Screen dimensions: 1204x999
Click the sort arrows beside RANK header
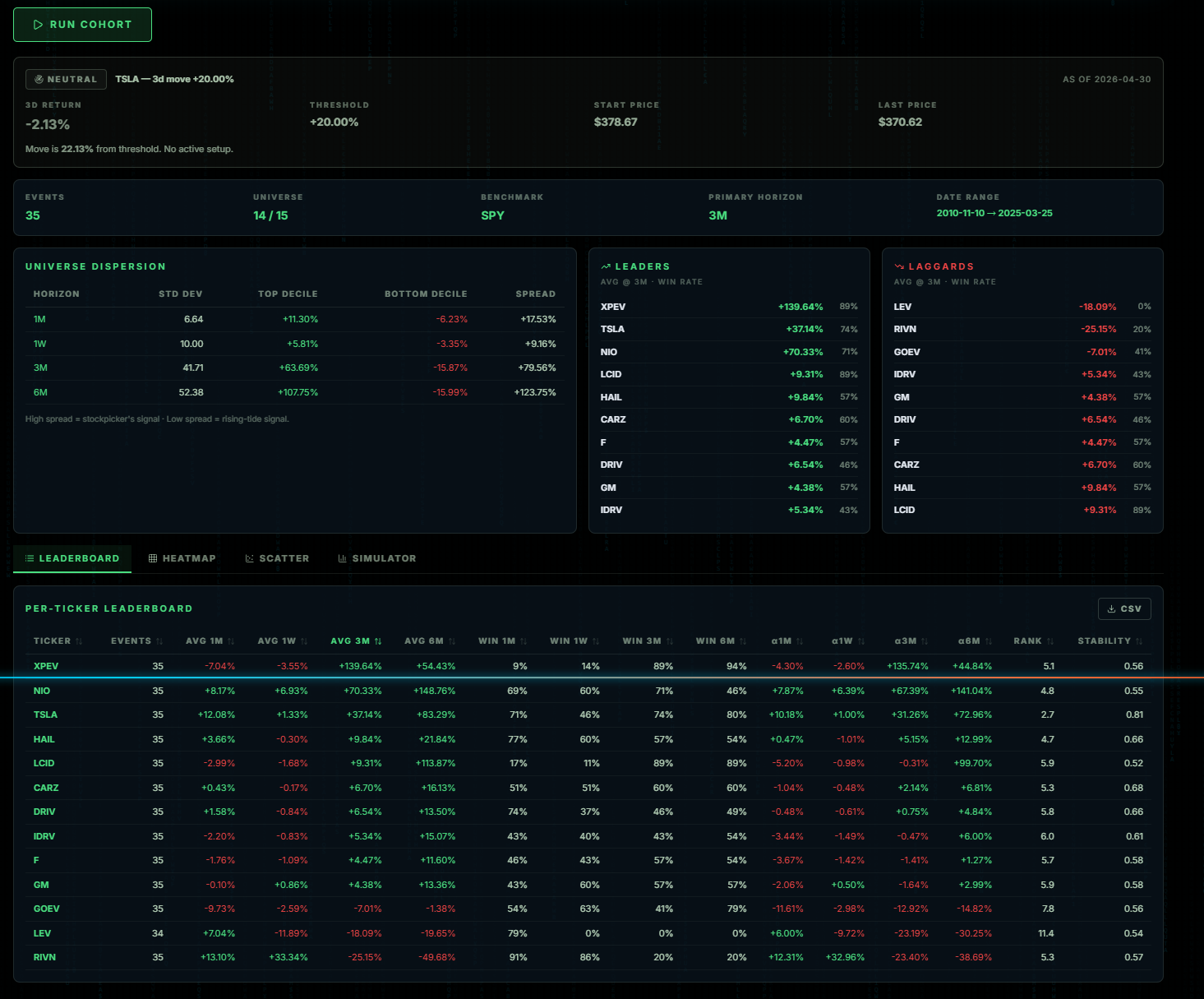(x=1051, y=641)
